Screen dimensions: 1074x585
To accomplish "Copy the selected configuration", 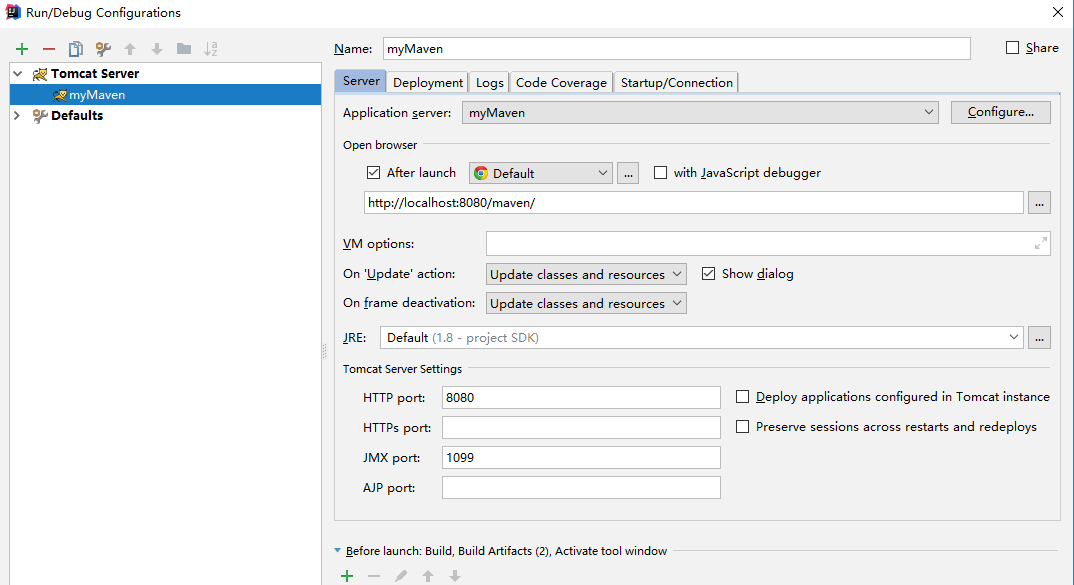I will pos(75,49).
